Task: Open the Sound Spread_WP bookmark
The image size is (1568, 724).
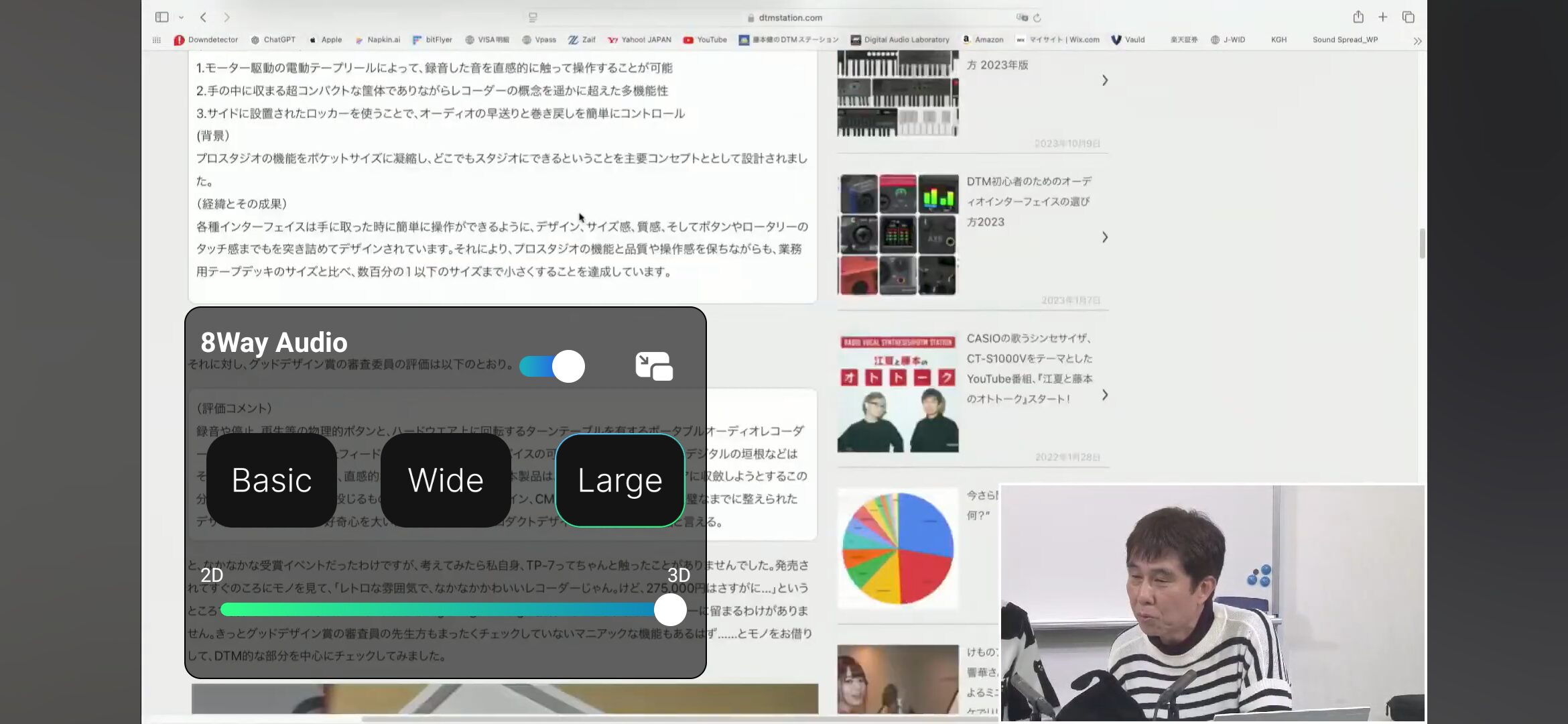Action: click(x=1345, y=40)
